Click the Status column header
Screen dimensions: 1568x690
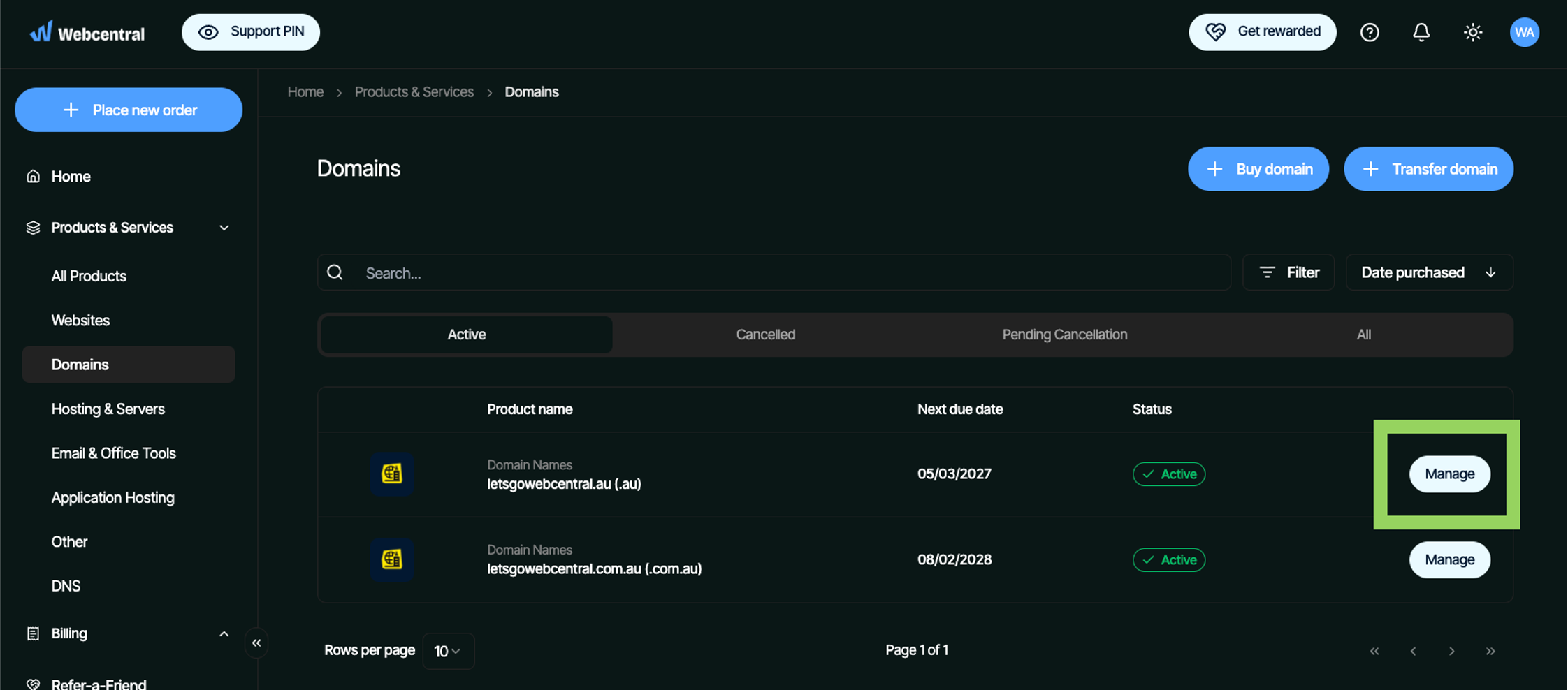1152,409
